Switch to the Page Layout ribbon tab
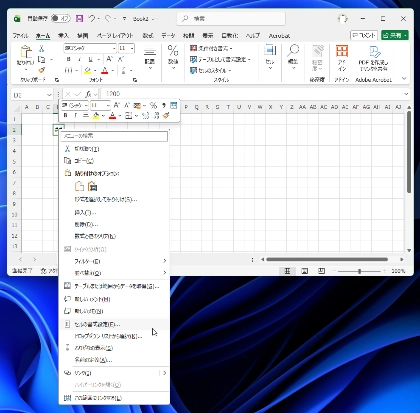 pyautogui.click(x=115, y=35)
